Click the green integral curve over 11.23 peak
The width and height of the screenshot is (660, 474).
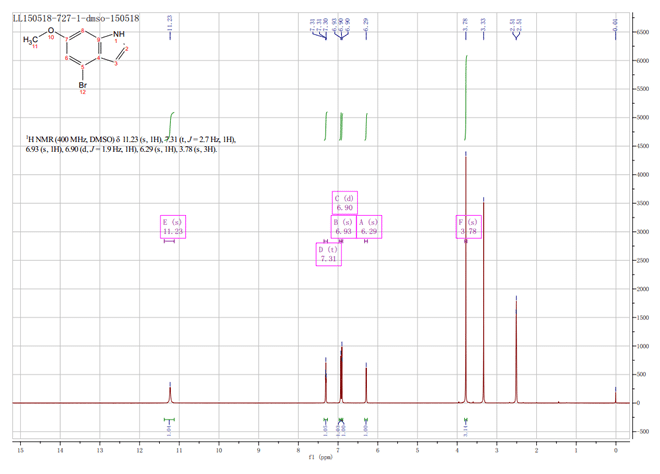point(170,125)
